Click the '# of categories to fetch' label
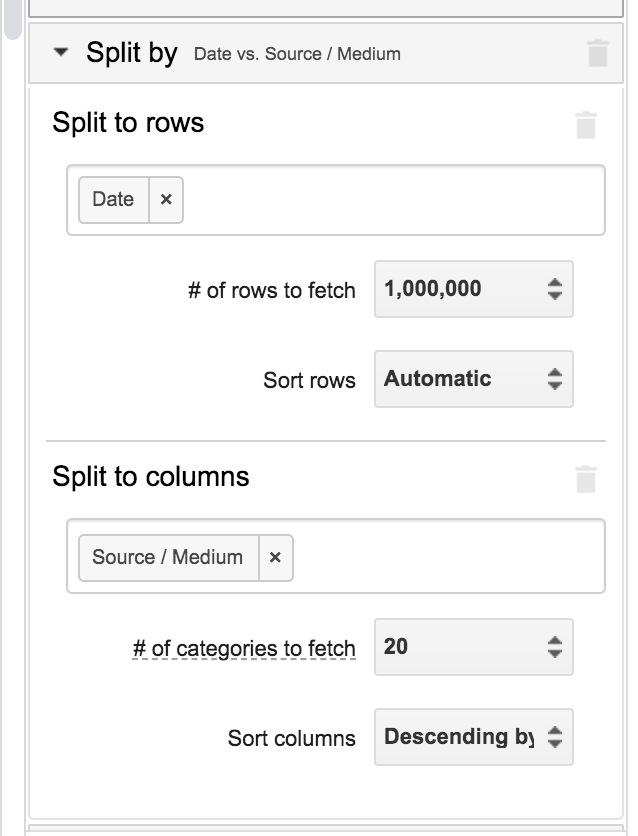 pos(244,649)
